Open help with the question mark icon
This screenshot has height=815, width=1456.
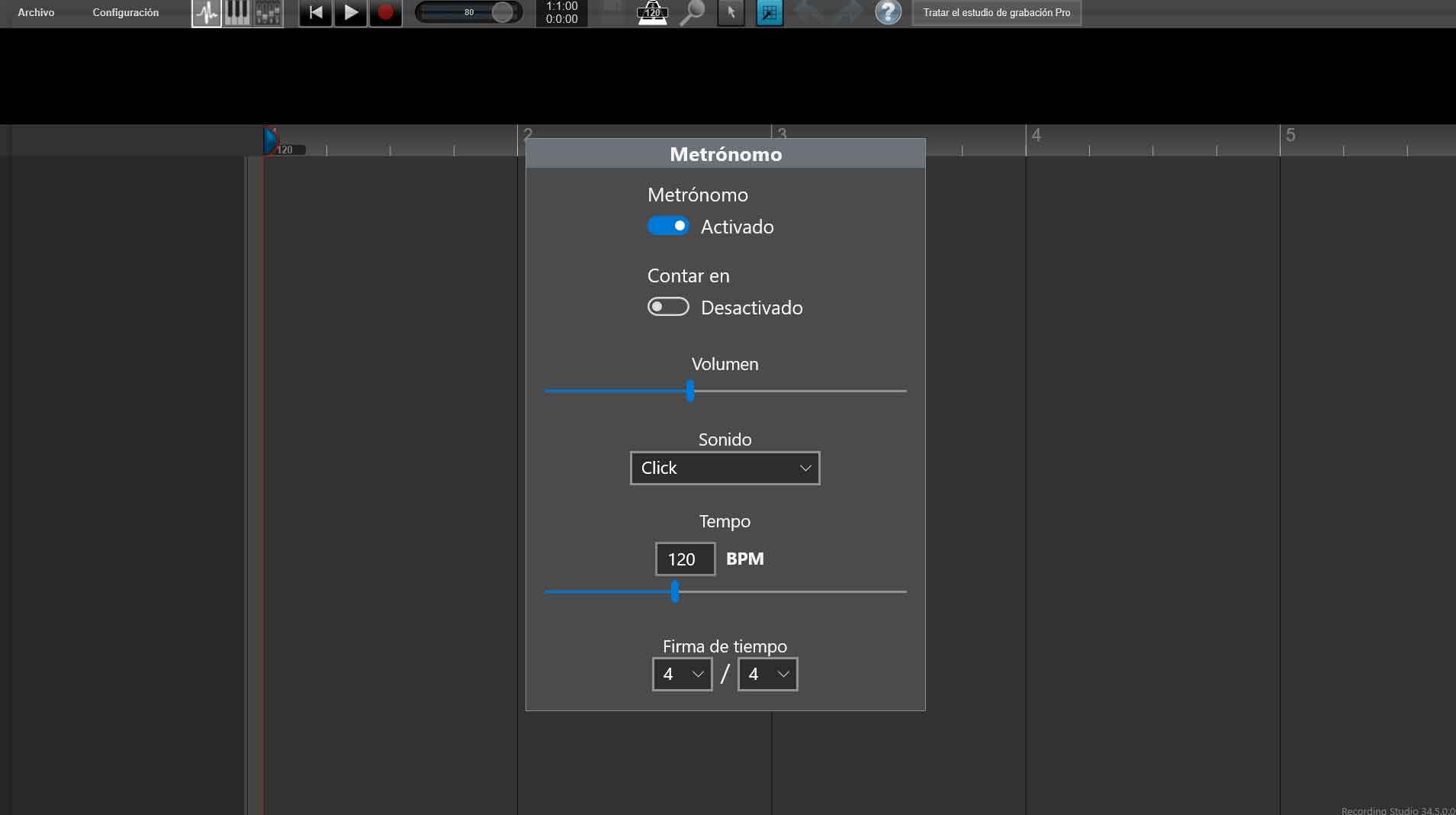pos(888,12)
